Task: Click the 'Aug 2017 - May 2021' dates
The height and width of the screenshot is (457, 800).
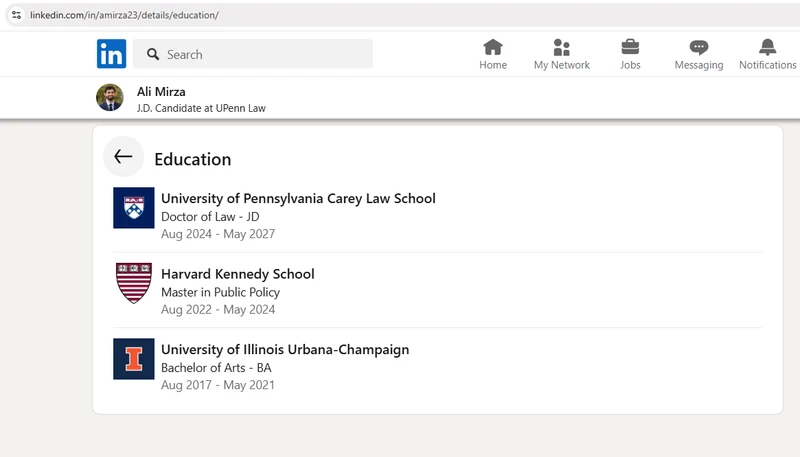Action: tap(218, 385)
